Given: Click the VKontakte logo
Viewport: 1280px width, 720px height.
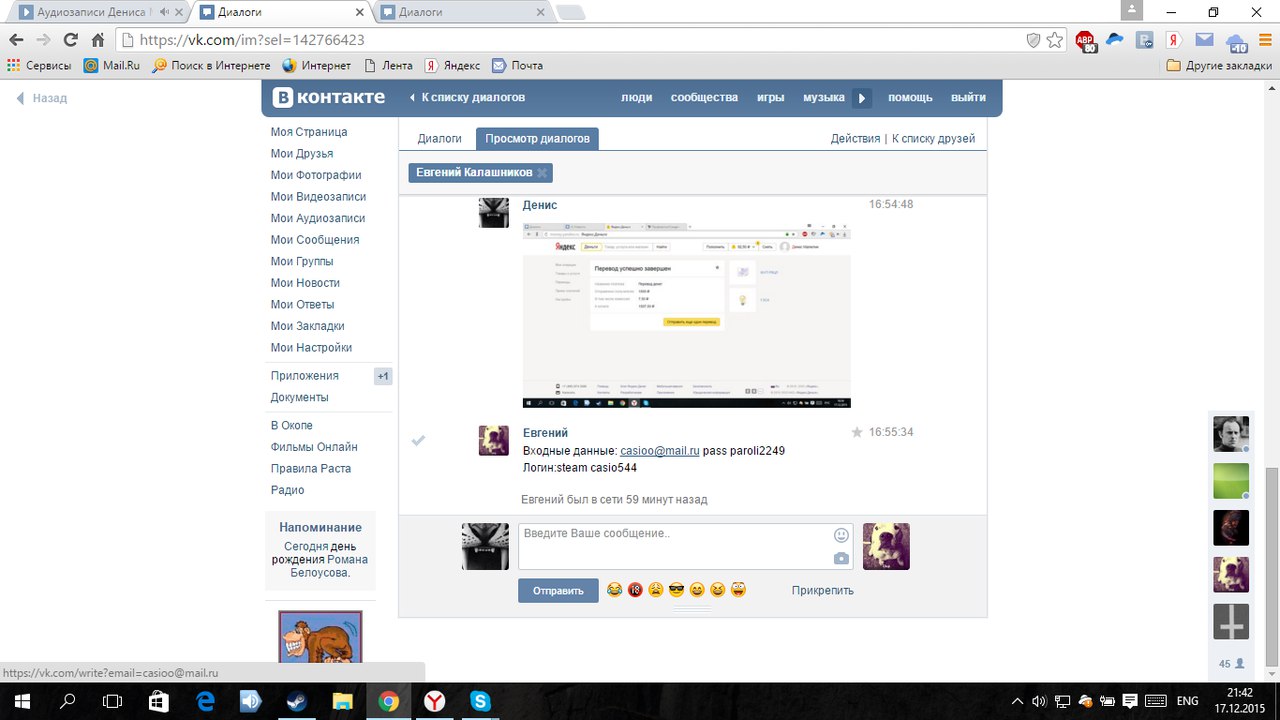Looking at the screenshot, I should [x=330, y=97].
